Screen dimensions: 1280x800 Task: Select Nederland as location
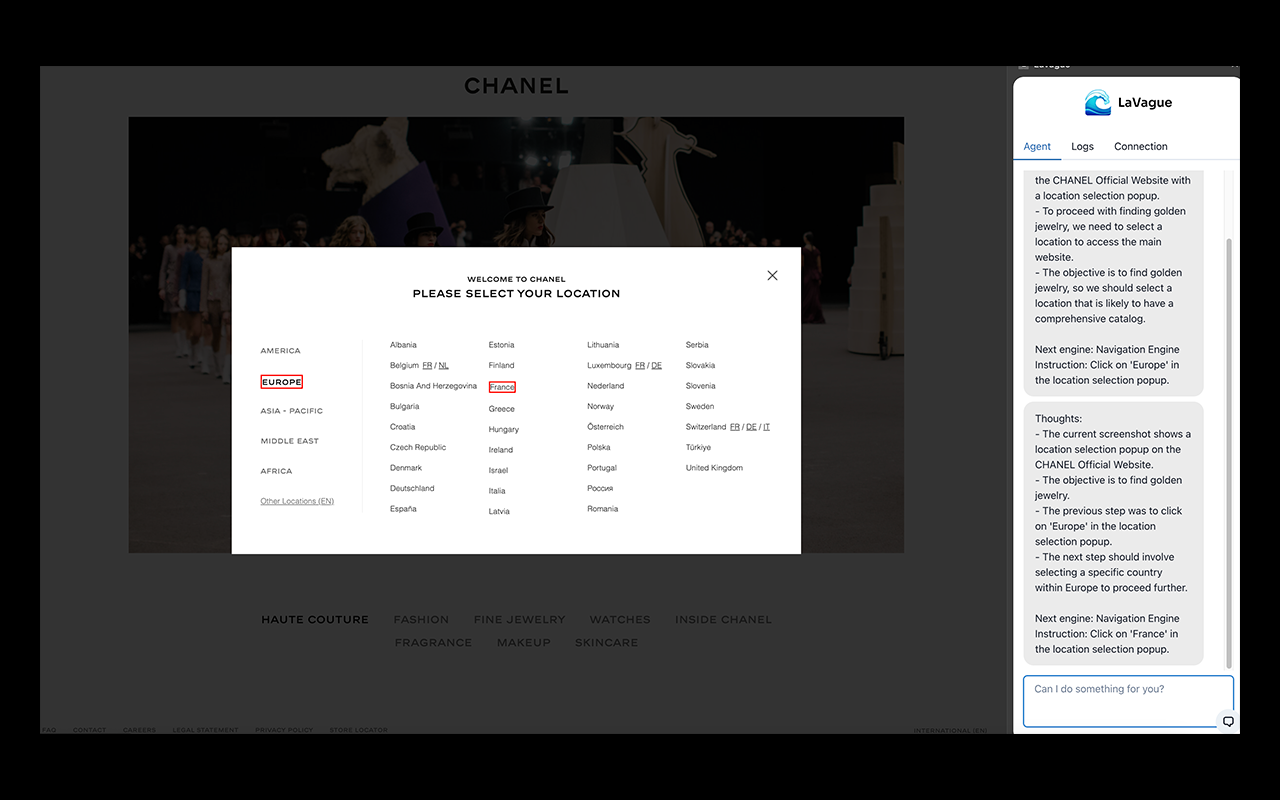click(x=605, y=386)
